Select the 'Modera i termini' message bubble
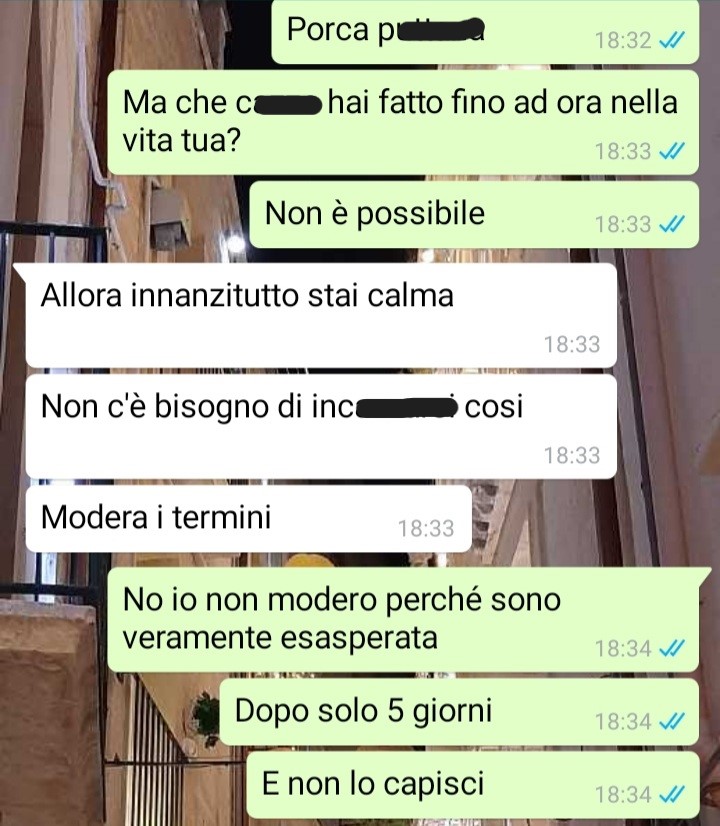 [249, 519]
